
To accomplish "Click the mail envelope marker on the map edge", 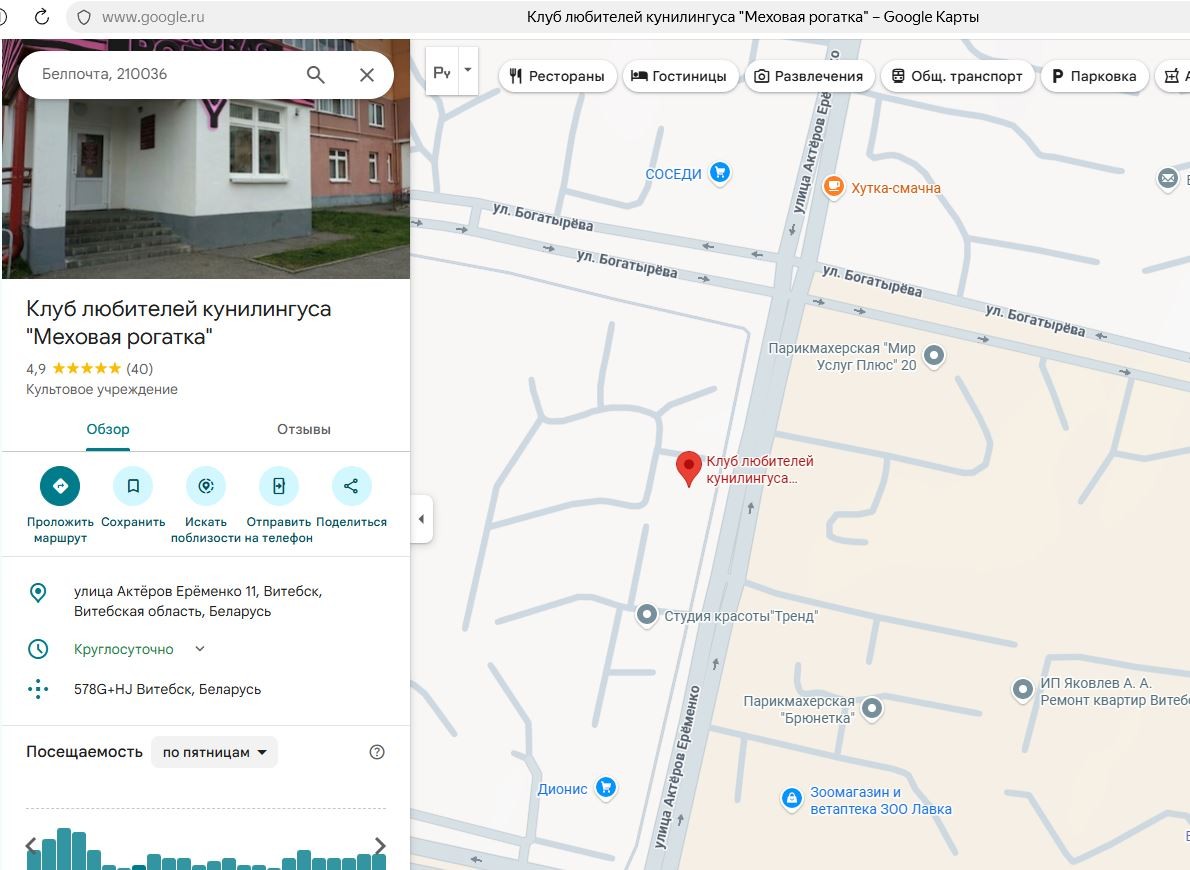I will pos(1167,179).
